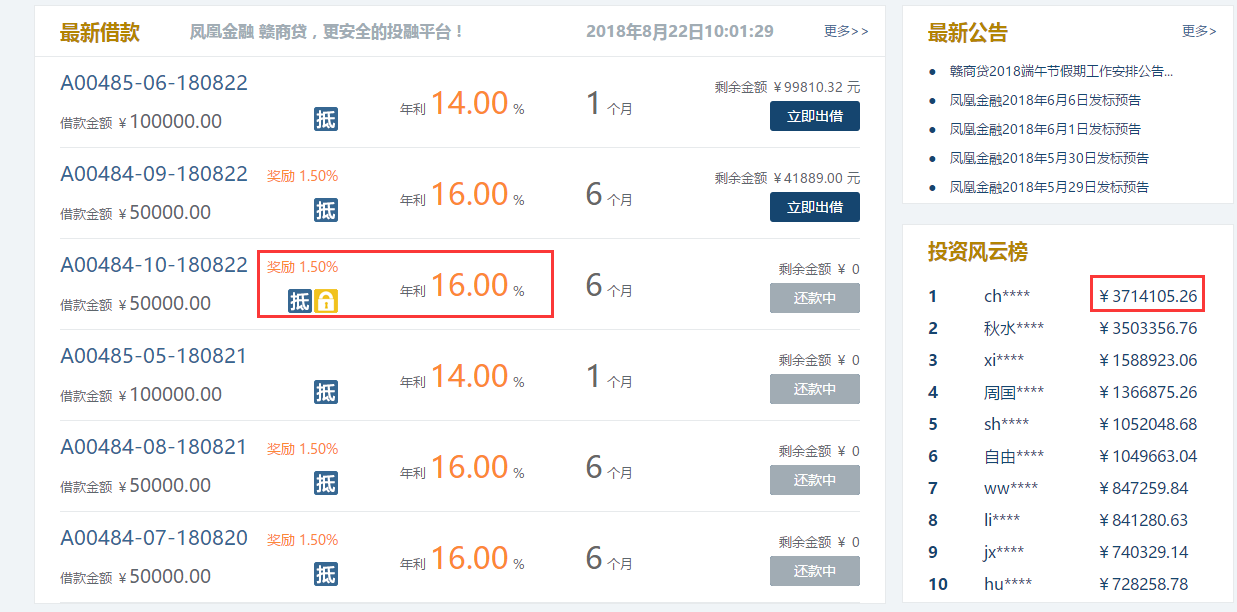This screenshot has height=612, width=1237.
Task: Select top-ranked investor ch**** in 投资风云榜
Action: coord(1007,296)
